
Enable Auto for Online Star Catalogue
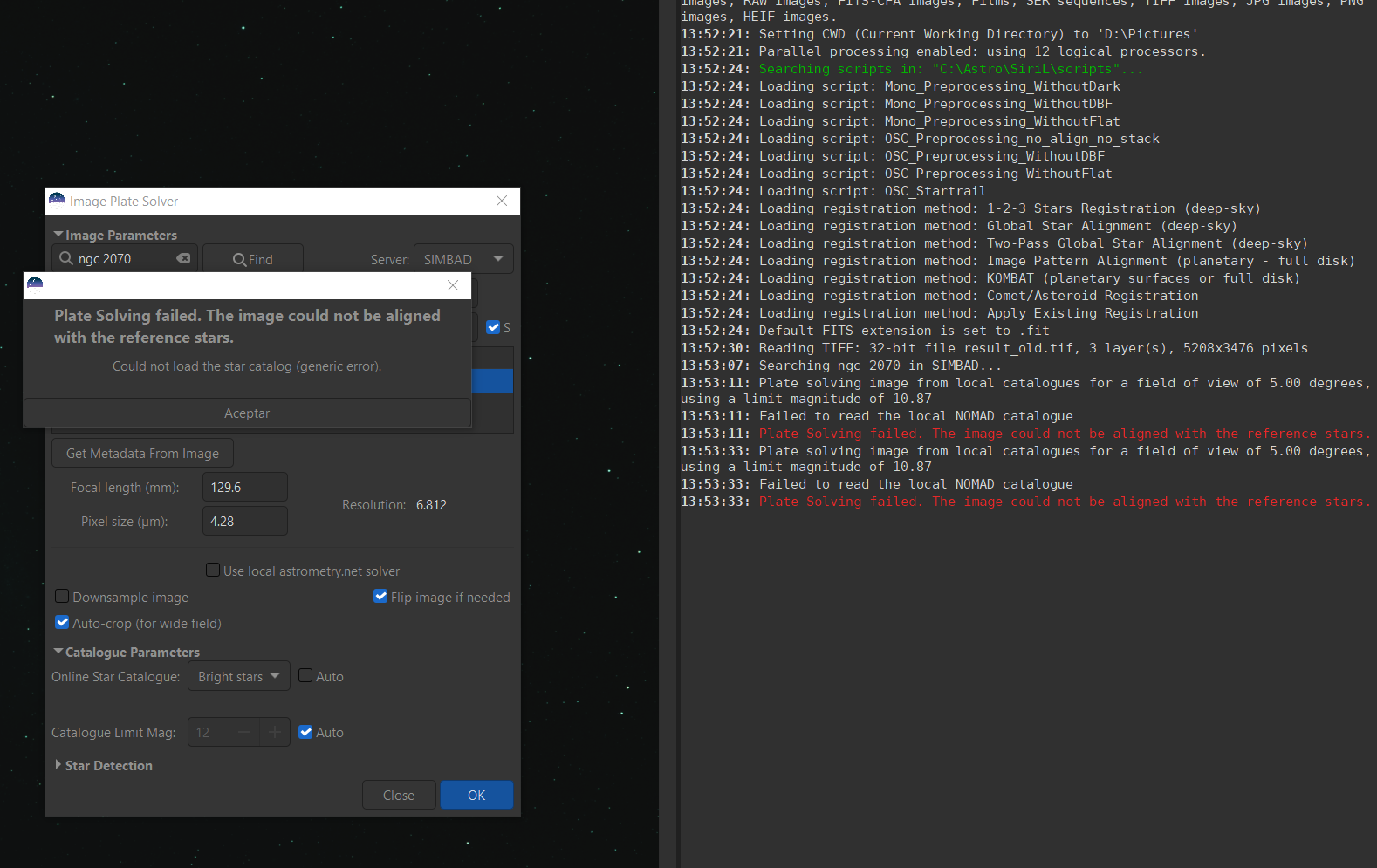305,676
